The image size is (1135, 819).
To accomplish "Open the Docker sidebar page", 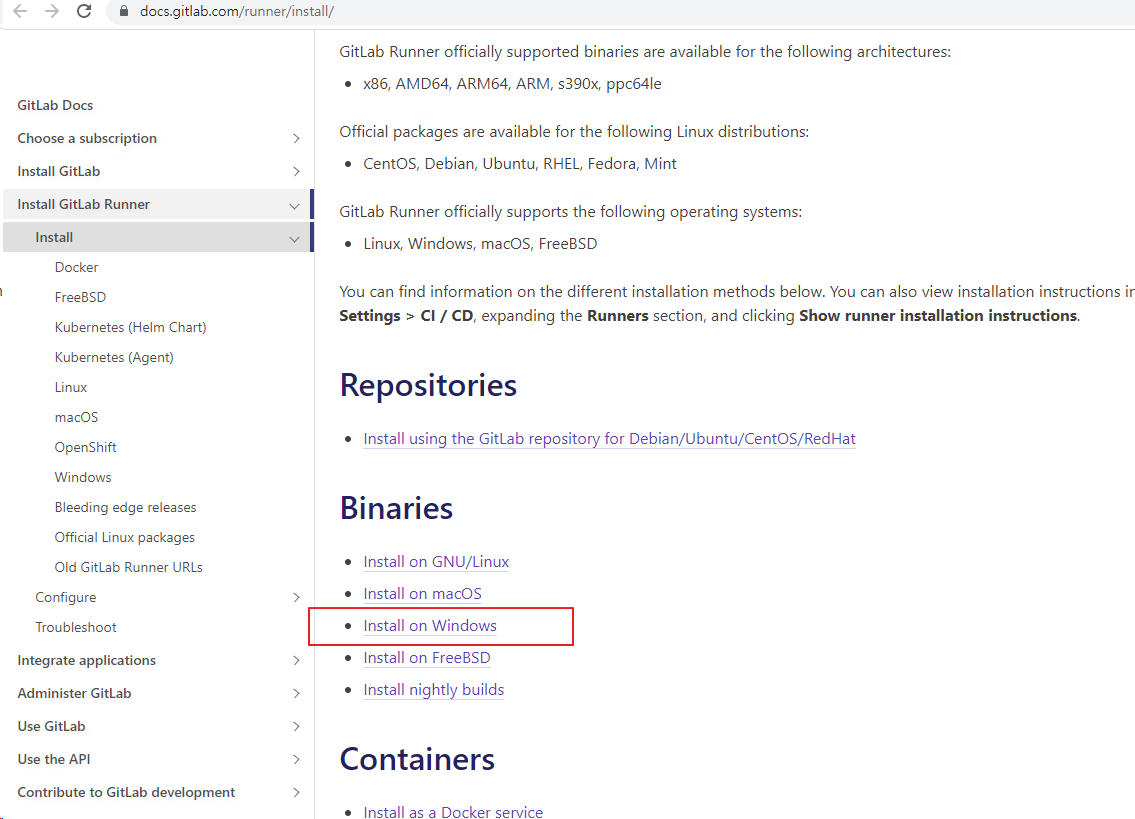I will coord(76,267).
